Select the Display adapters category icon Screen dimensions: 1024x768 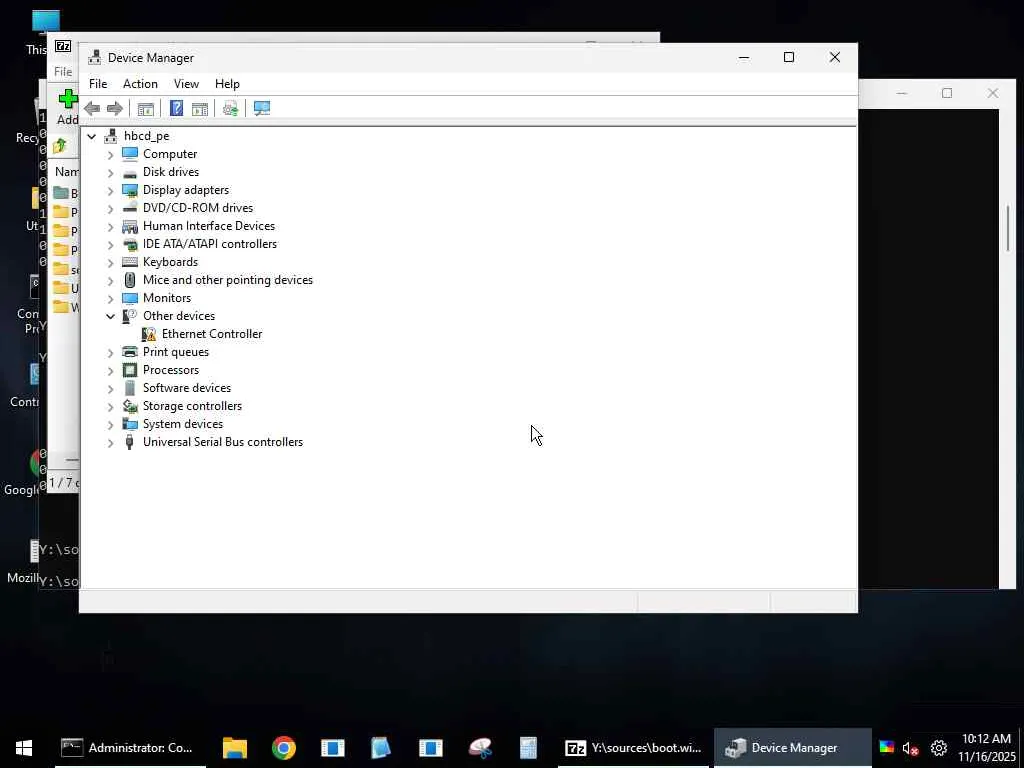pyautogui.click(x=130, y=190)
